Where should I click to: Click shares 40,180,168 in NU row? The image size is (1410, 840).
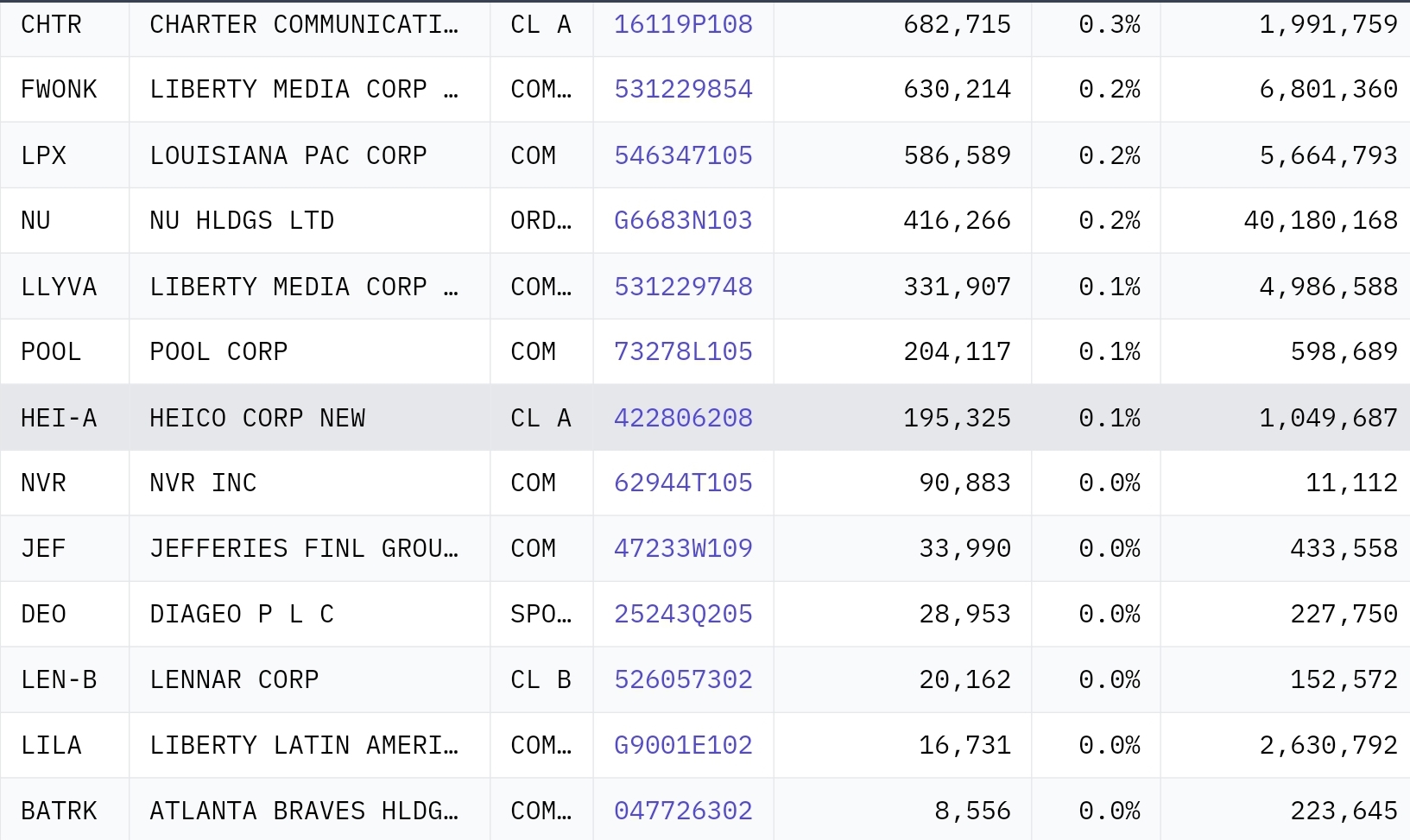click(1320, 220)
